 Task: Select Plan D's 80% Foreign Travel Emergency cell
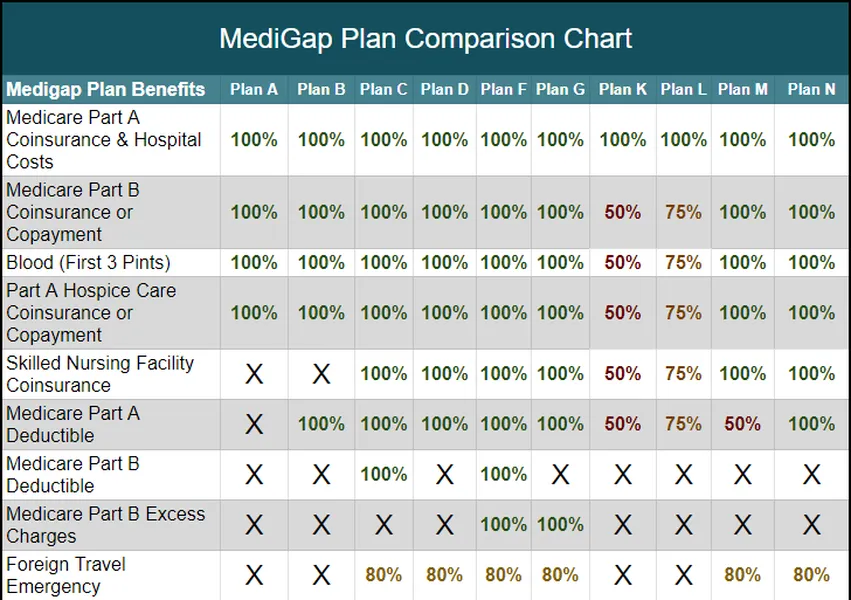pyautogui.click(x=444, y=575)
